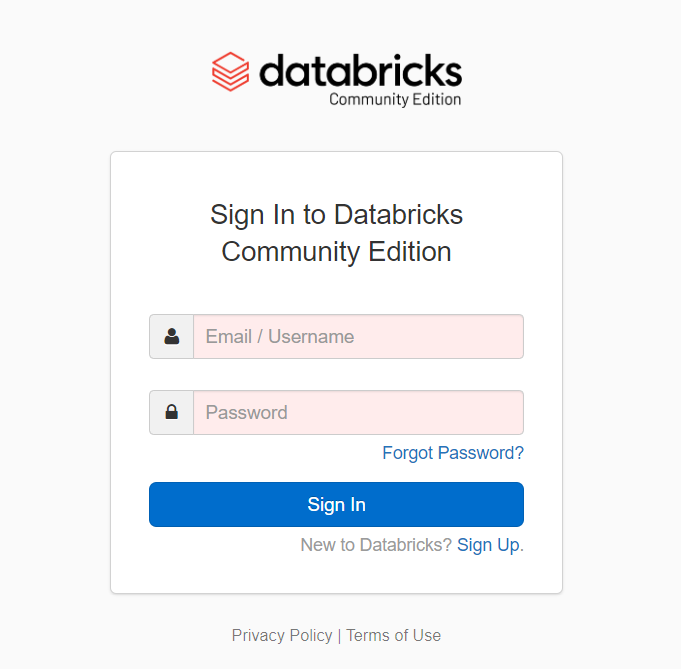Click the pipe separator between footer links
The height and width of the screenshot is (669, 681).
[x=339, y=636]
